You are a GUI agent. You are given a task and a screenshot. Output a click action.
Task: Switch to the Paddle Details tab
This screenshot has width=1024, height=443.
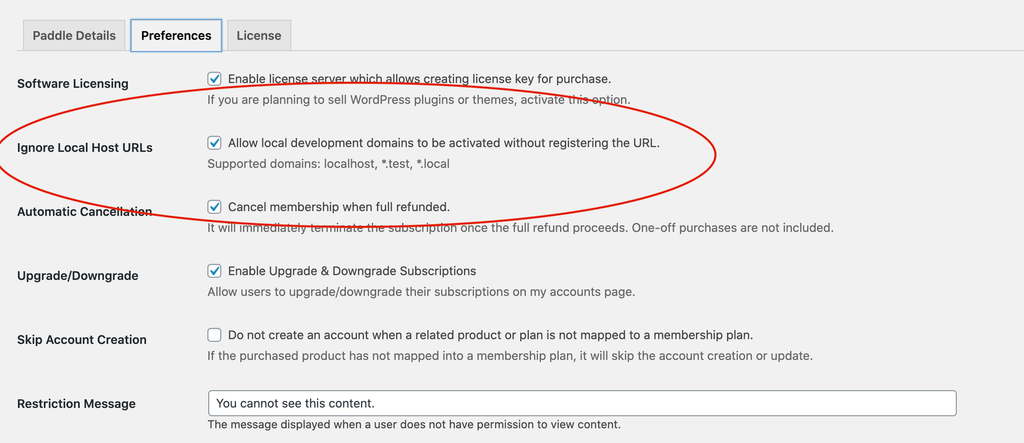coord(74,35)
